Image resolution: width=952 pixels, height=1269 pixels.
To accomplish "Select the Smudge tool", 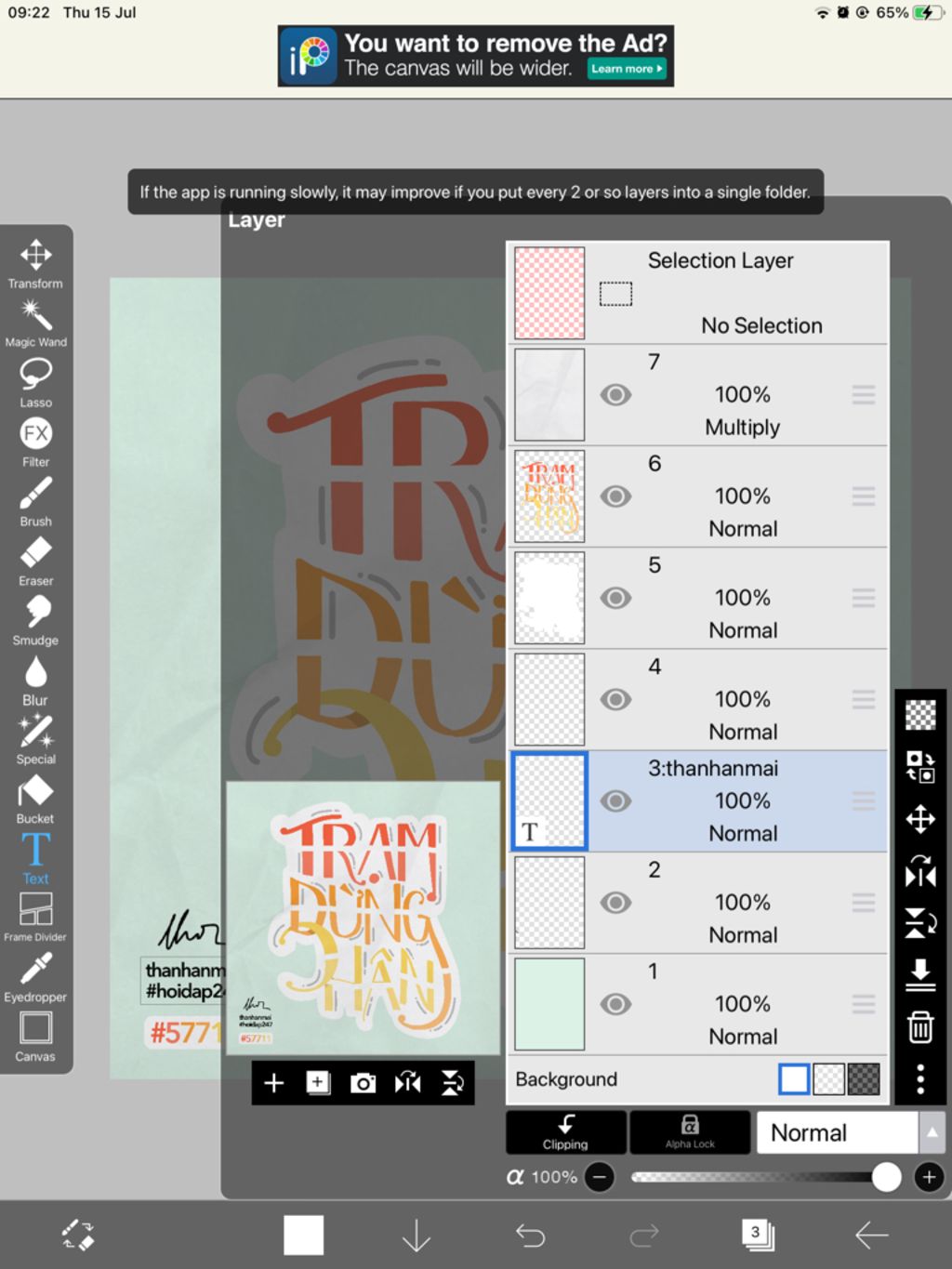I will click(35, 621).
